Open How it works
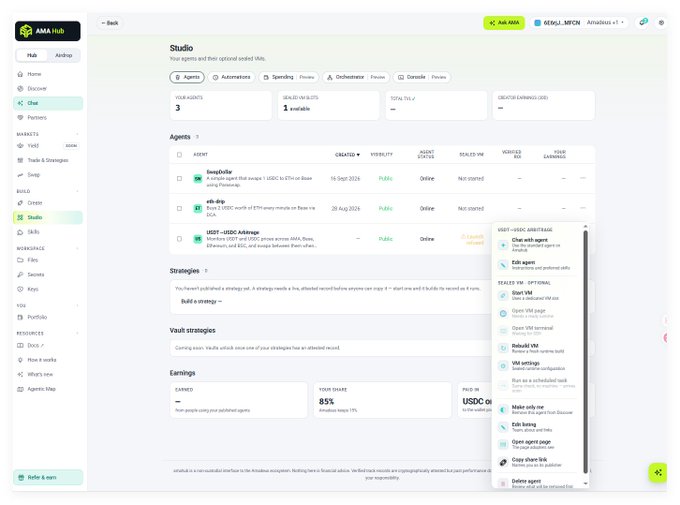Viewport: 680px width, 505px height. 48,360
